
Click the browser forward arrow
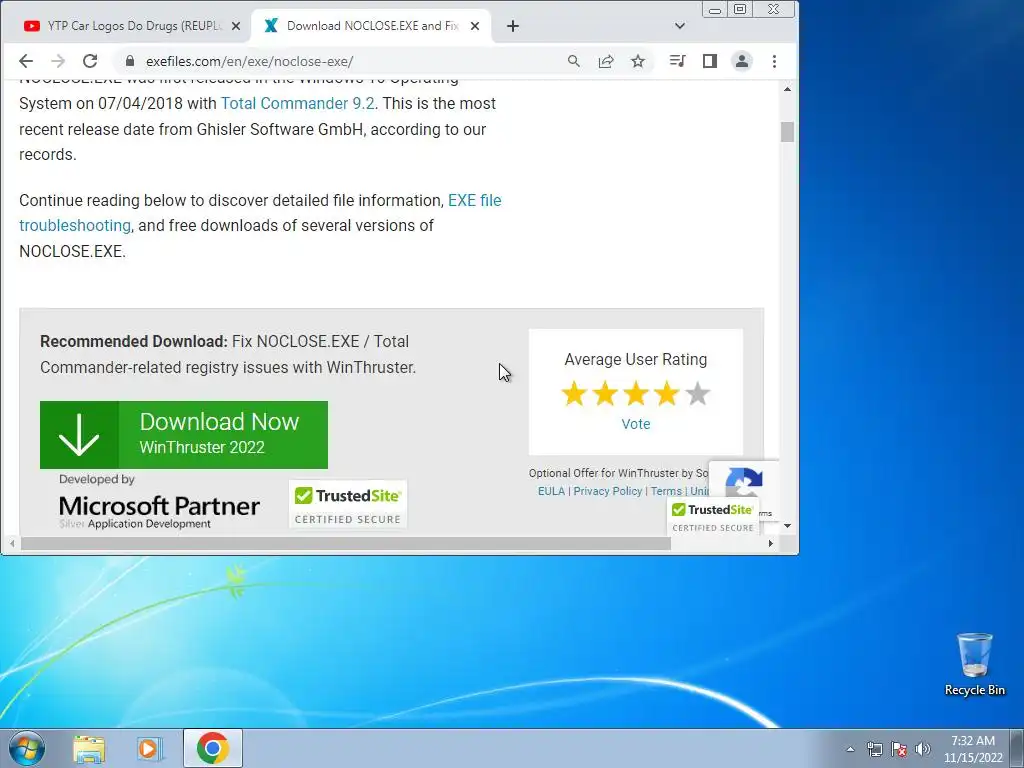click(x=58, y=61)
